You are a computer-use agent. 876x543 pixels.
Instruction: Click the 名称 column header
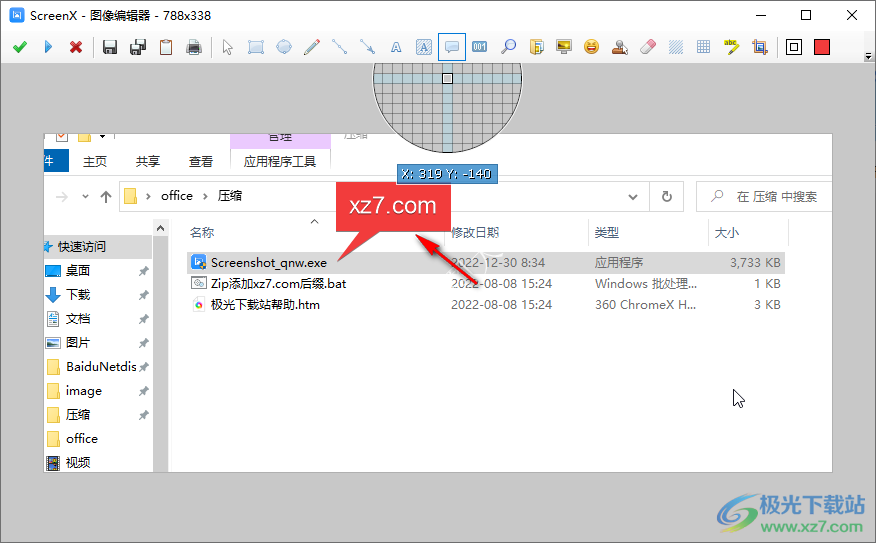[202, 232]
